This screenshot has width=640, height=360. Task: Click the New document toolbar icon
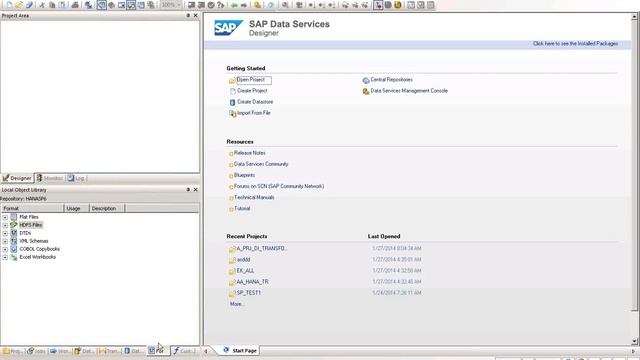coord(9,5)
